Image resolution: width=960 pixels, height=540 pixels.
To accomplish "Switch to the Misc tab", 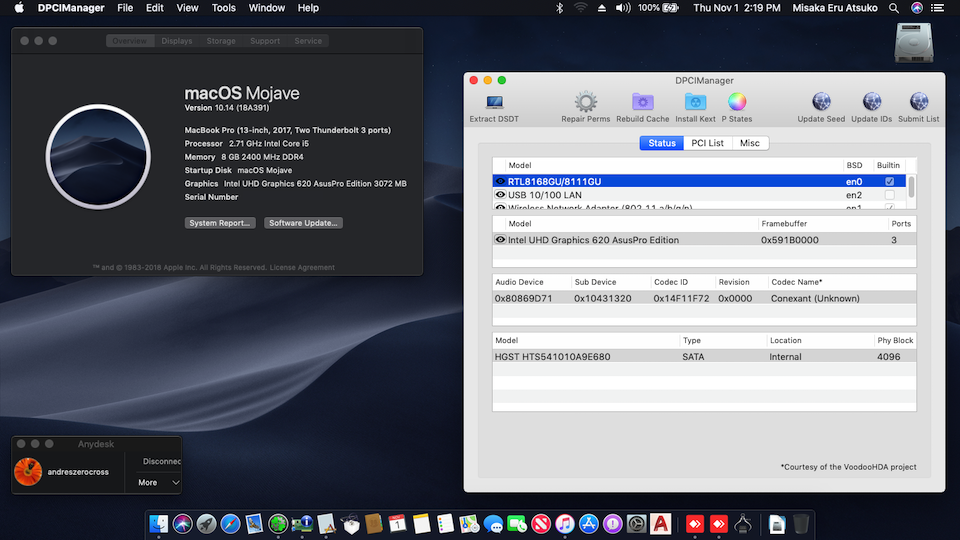I will pyautogui.click(x=749, y=143).
